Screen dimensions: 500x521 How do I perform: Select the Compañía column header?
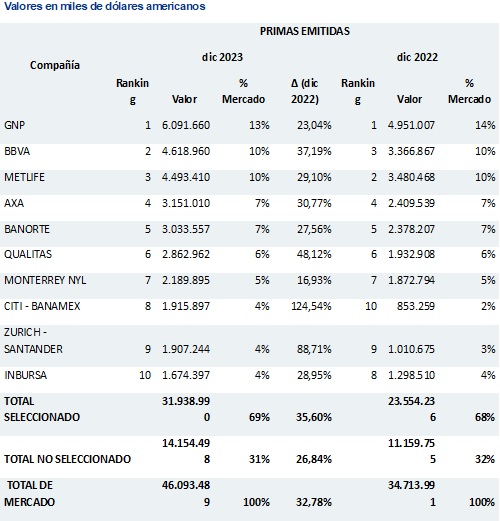pyautogui.click(x=55, y=65)
